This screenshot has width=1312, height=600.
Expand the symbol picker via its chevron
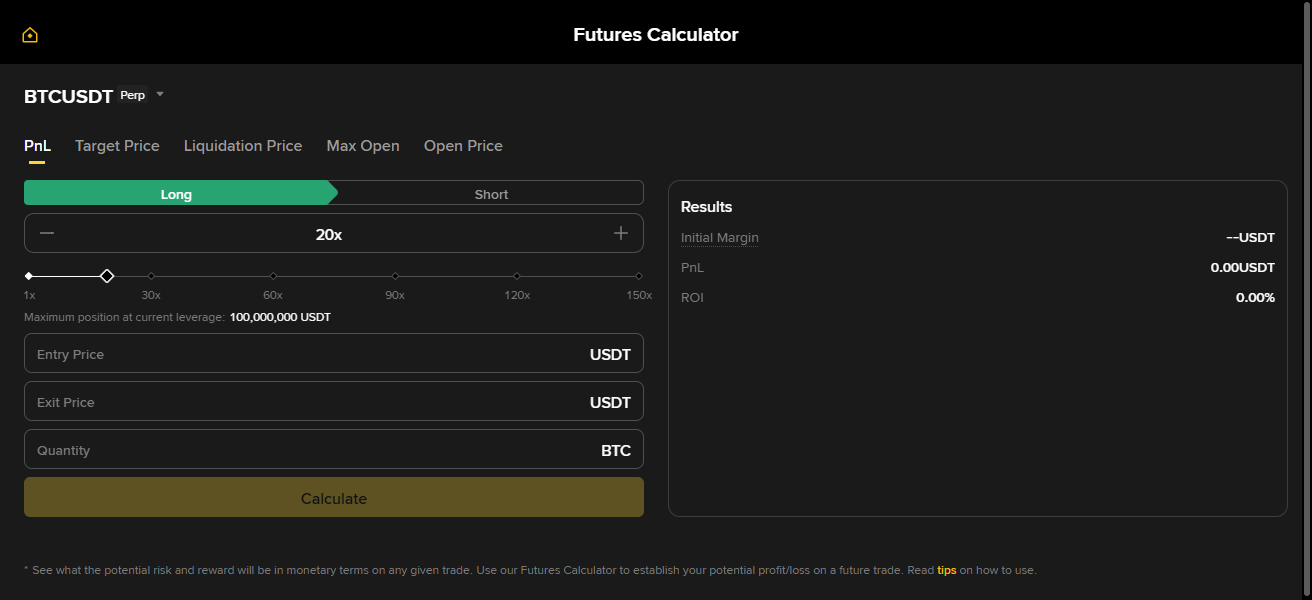(x=160, y=94)
